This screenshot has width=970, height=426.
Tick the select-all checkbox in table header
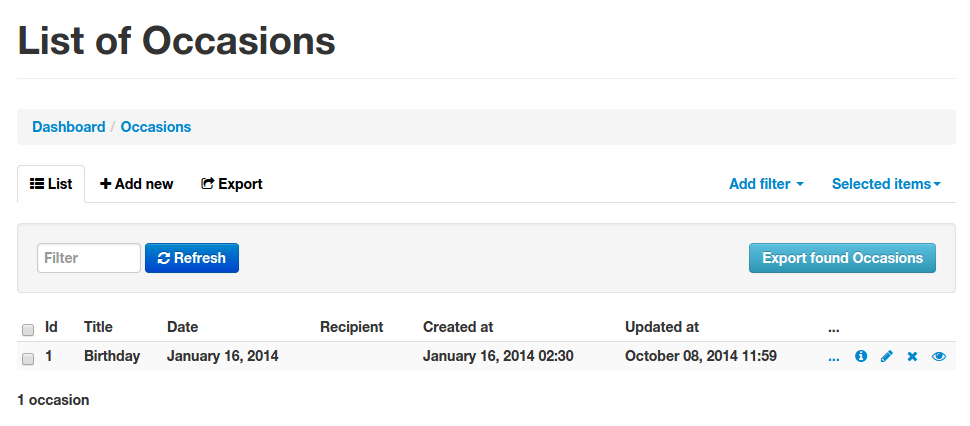28,330
